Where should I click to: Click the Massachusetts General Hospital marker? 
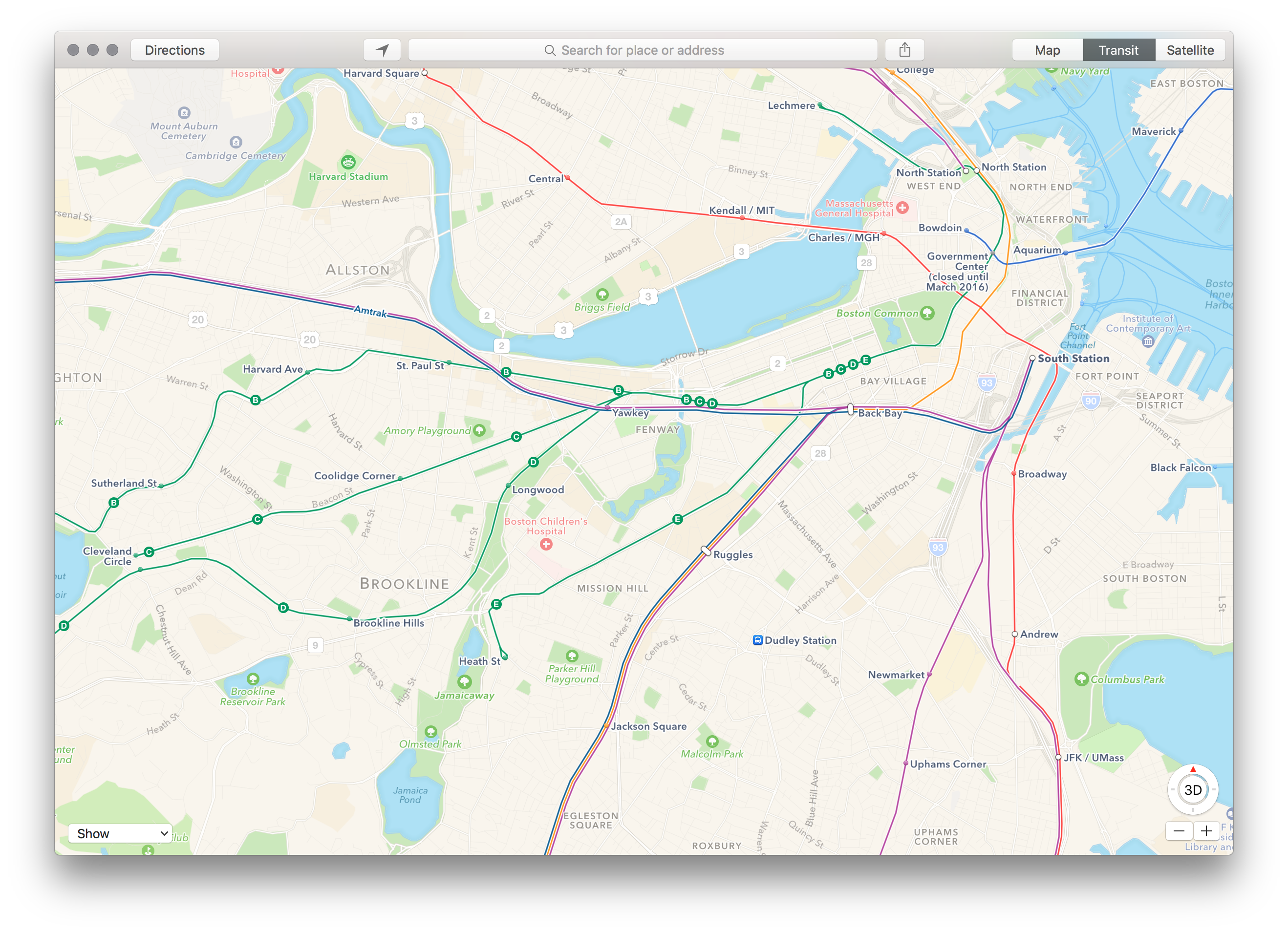(902, 208)
